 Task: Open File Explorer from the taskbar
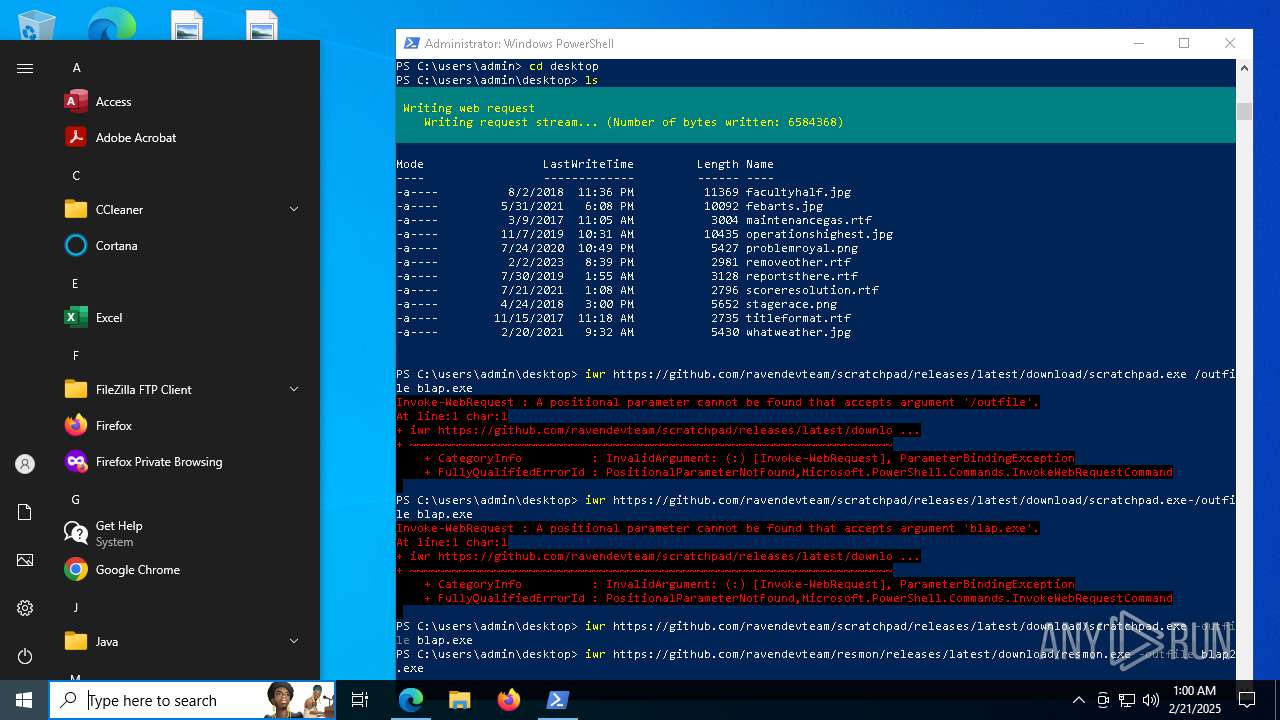tap(459, 700)
